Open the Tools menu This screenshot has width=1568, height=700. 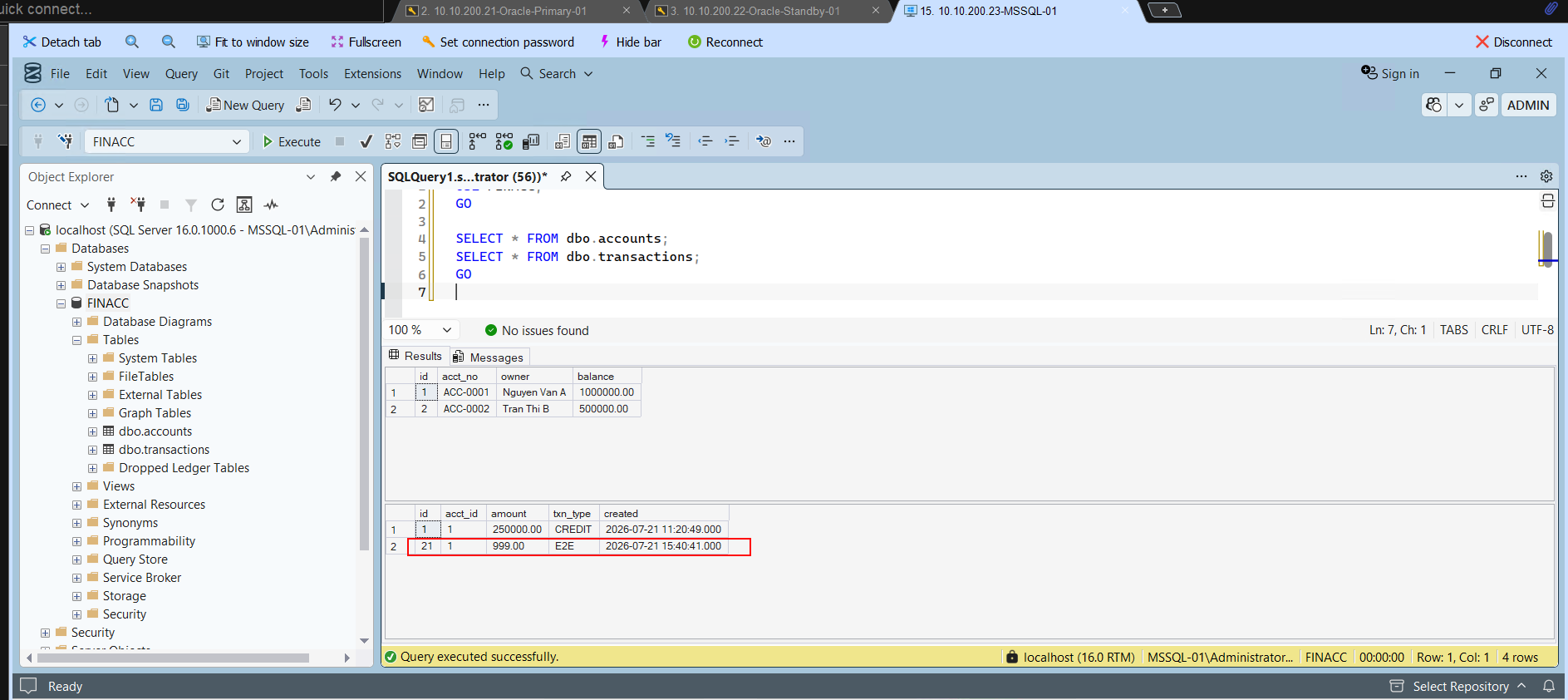[313, 73]
